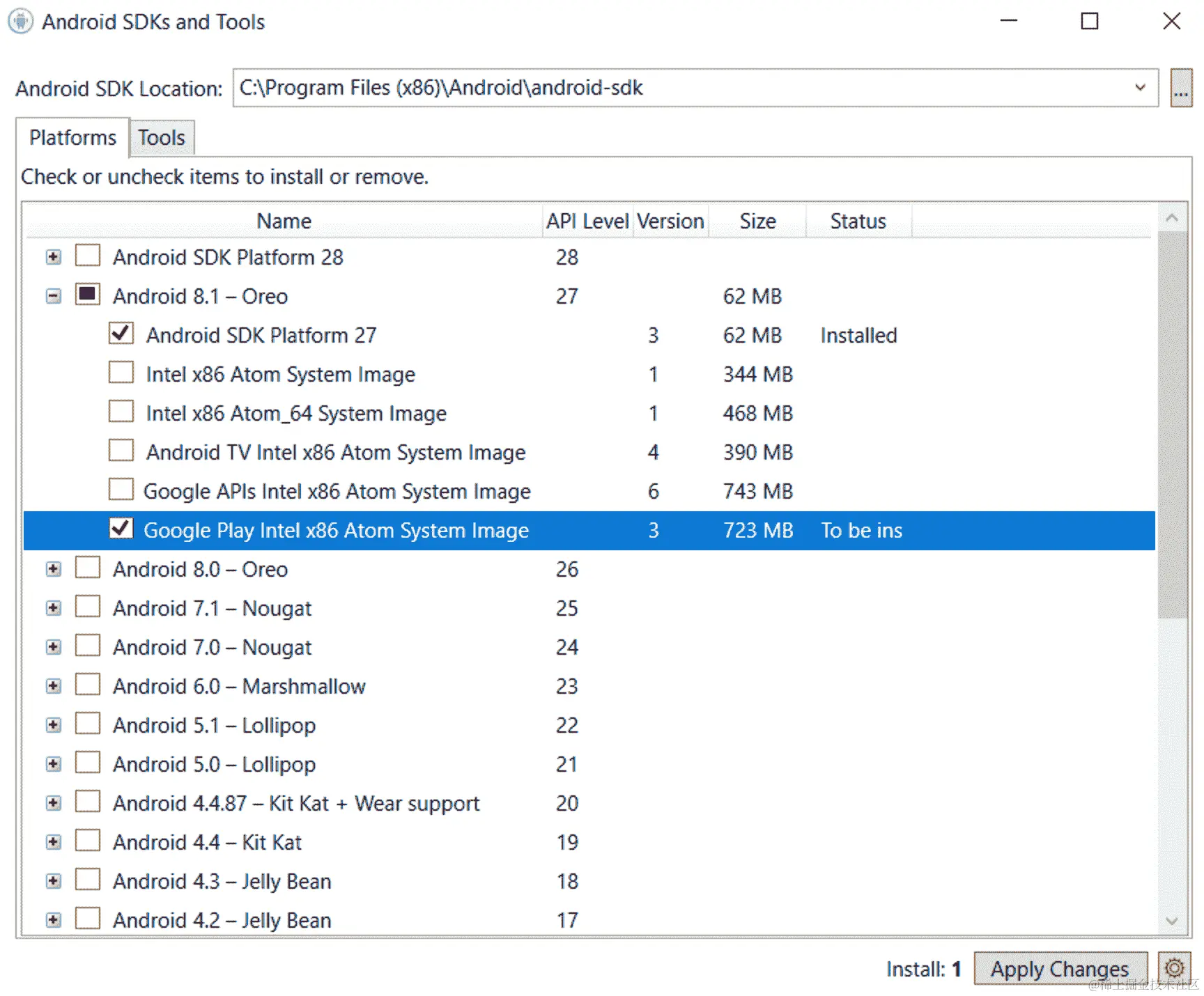Image resolution: width=1204 pixels, height=996 pixels.
Task: Click the Android app icon in title bar
Action: 20,21
